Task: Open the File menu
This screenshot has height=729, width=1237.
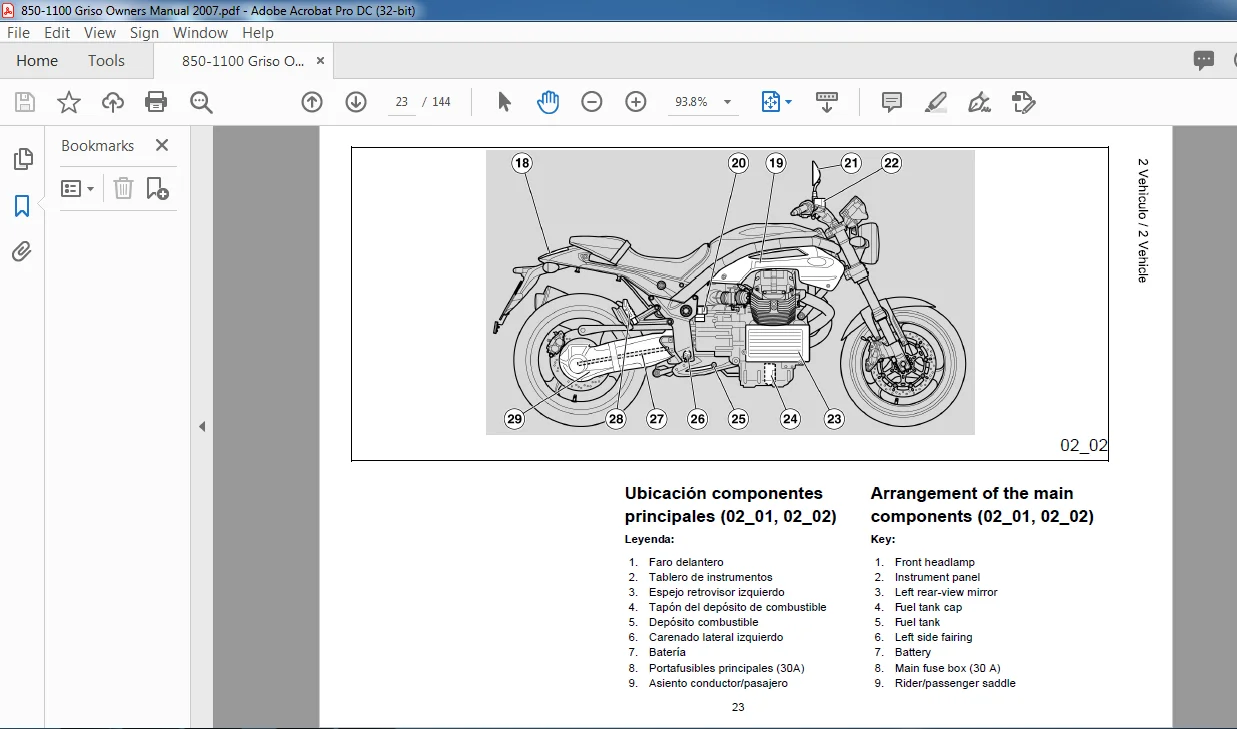Action: (x=19, y=33)
